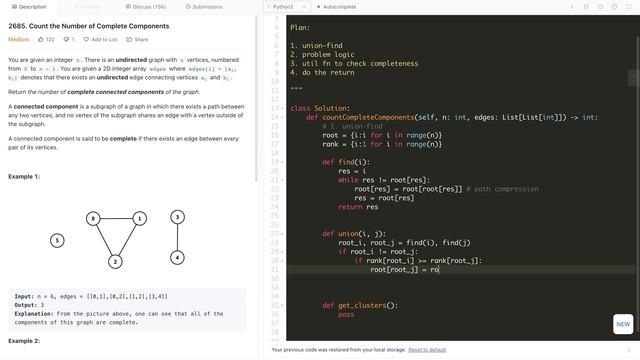Dismiss the restored code notification
Screen dimensions: 640x360
[x=629, y=350]
